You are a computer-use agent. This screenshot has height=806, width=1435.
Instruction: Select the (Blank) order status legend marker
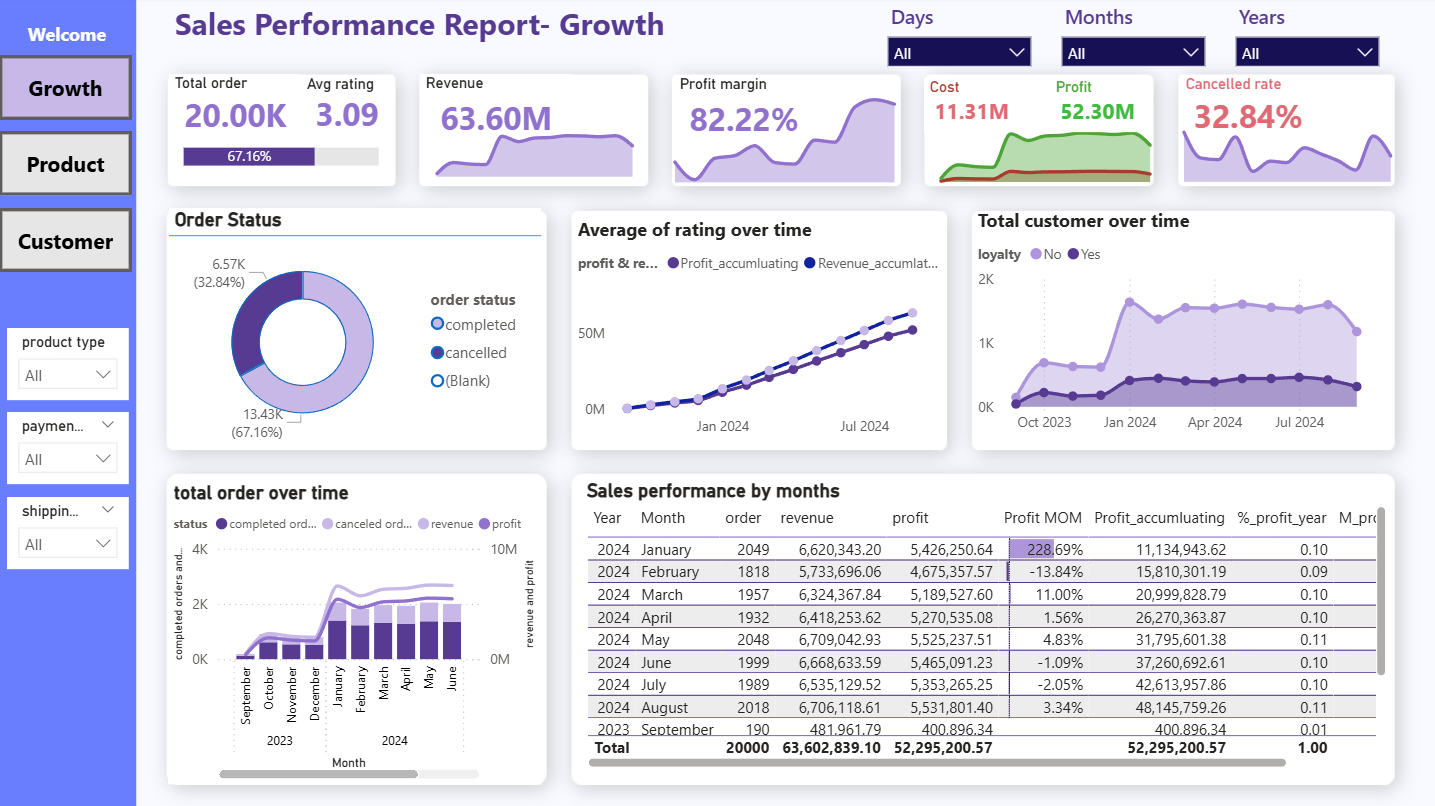437,380
